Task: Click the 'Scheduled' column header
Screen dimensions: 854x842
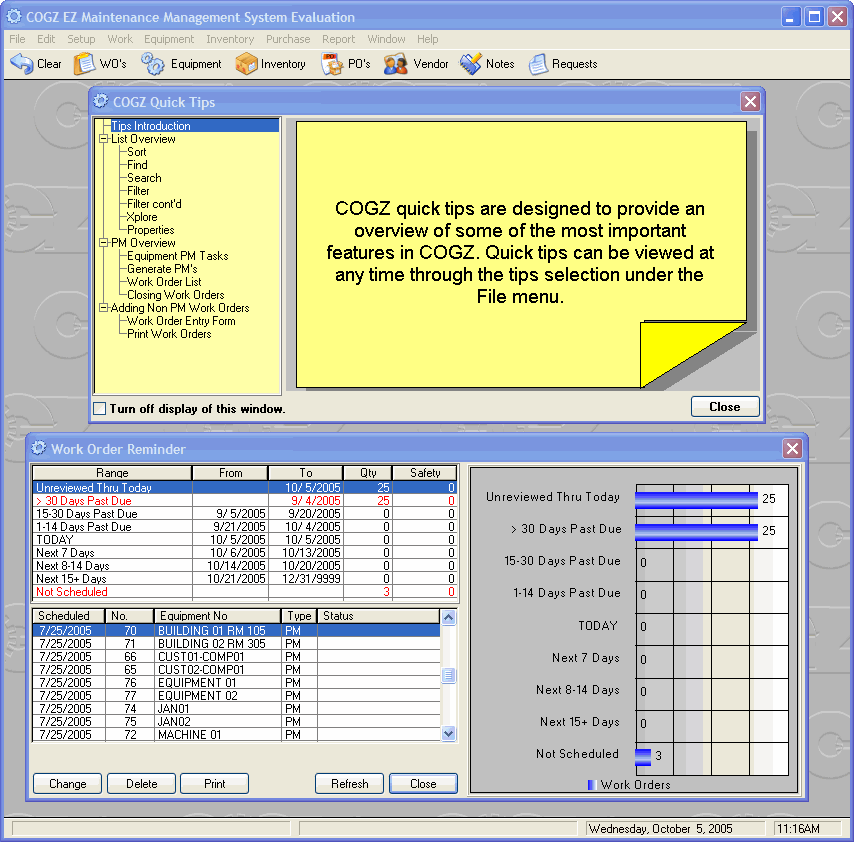Action: (x=69, y=616)
